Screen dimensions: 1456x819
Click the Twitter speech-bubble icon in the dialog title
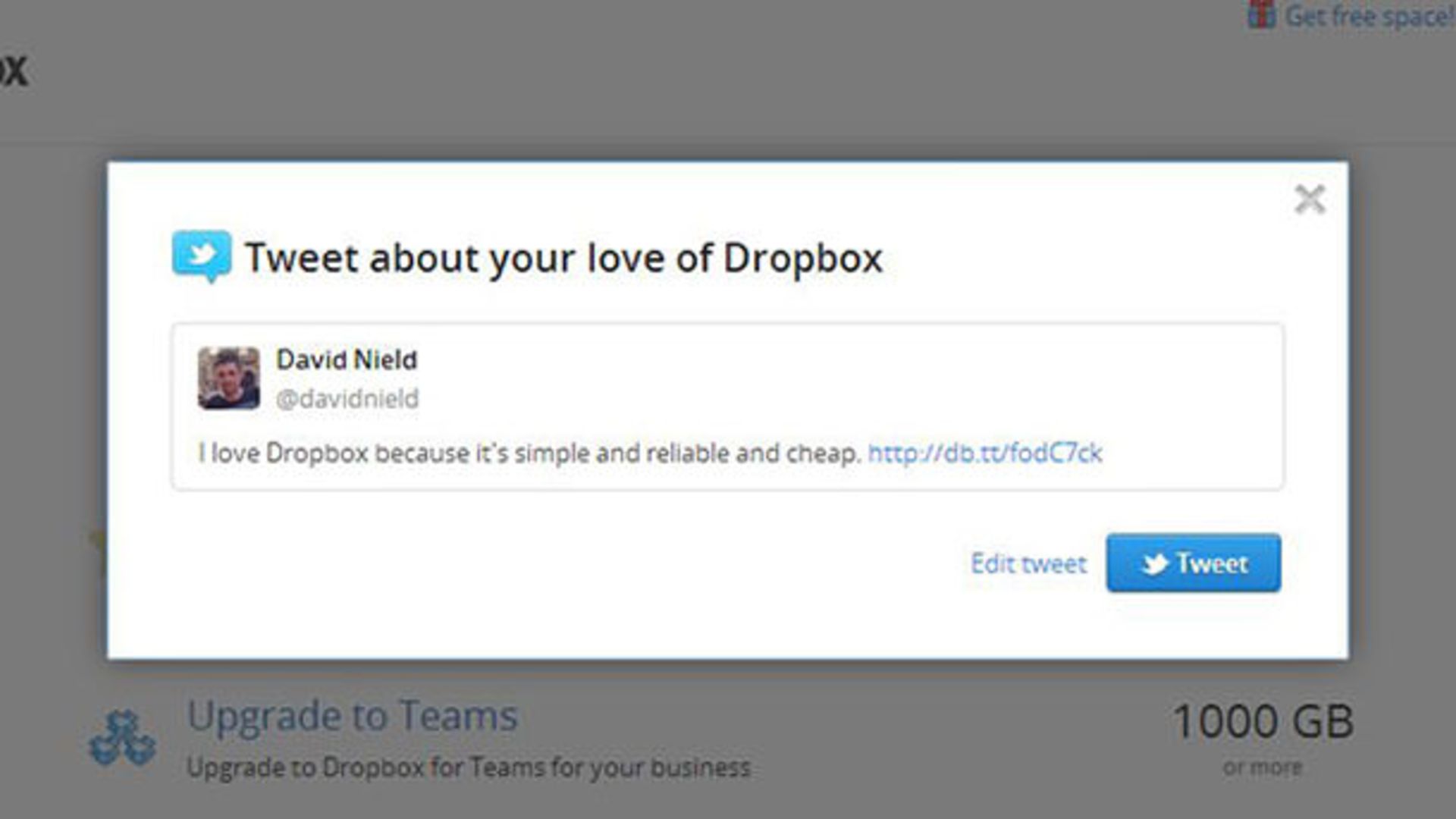[x=202, y=256]
